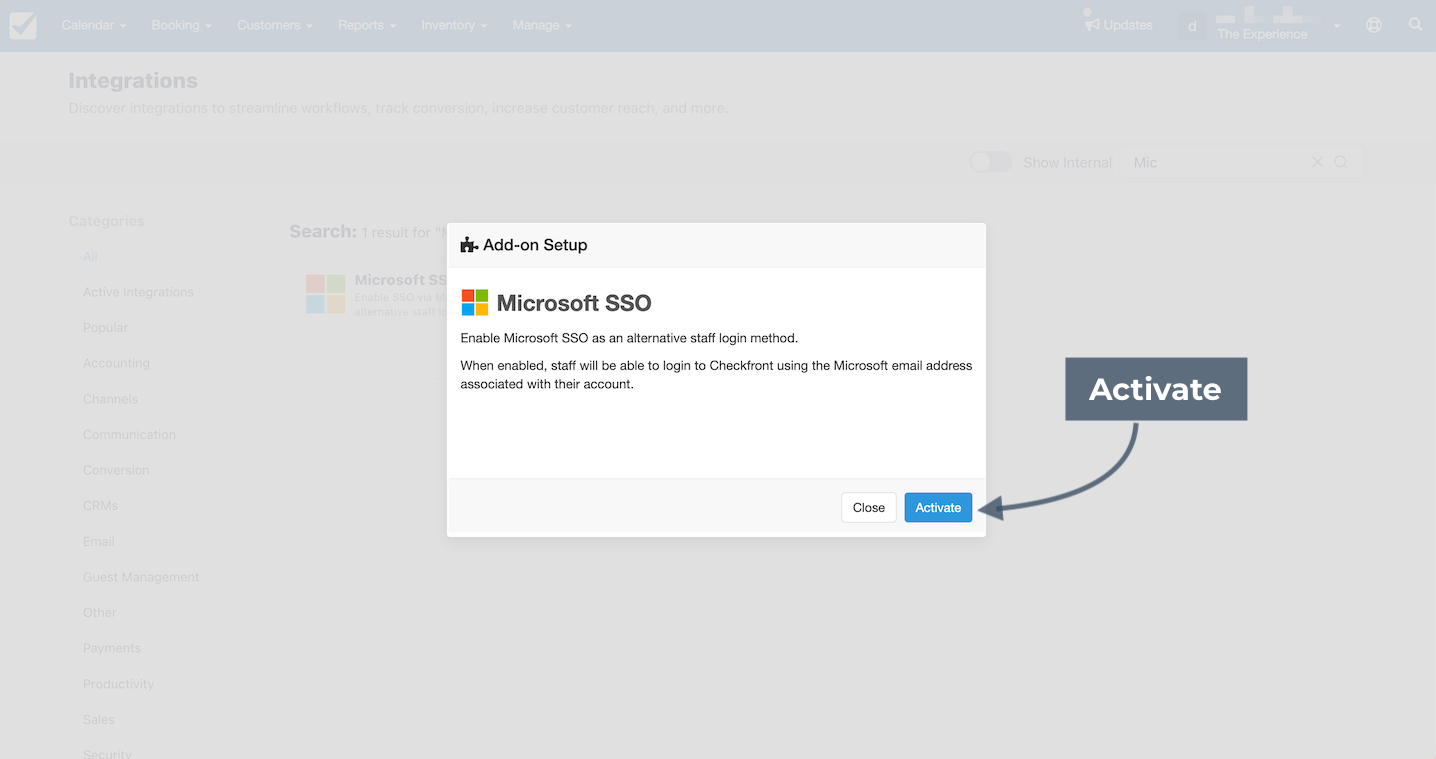This screenshot has width=1436, height=759.
Task: Select the CRMs category
Action: click(x=100, y=506)
